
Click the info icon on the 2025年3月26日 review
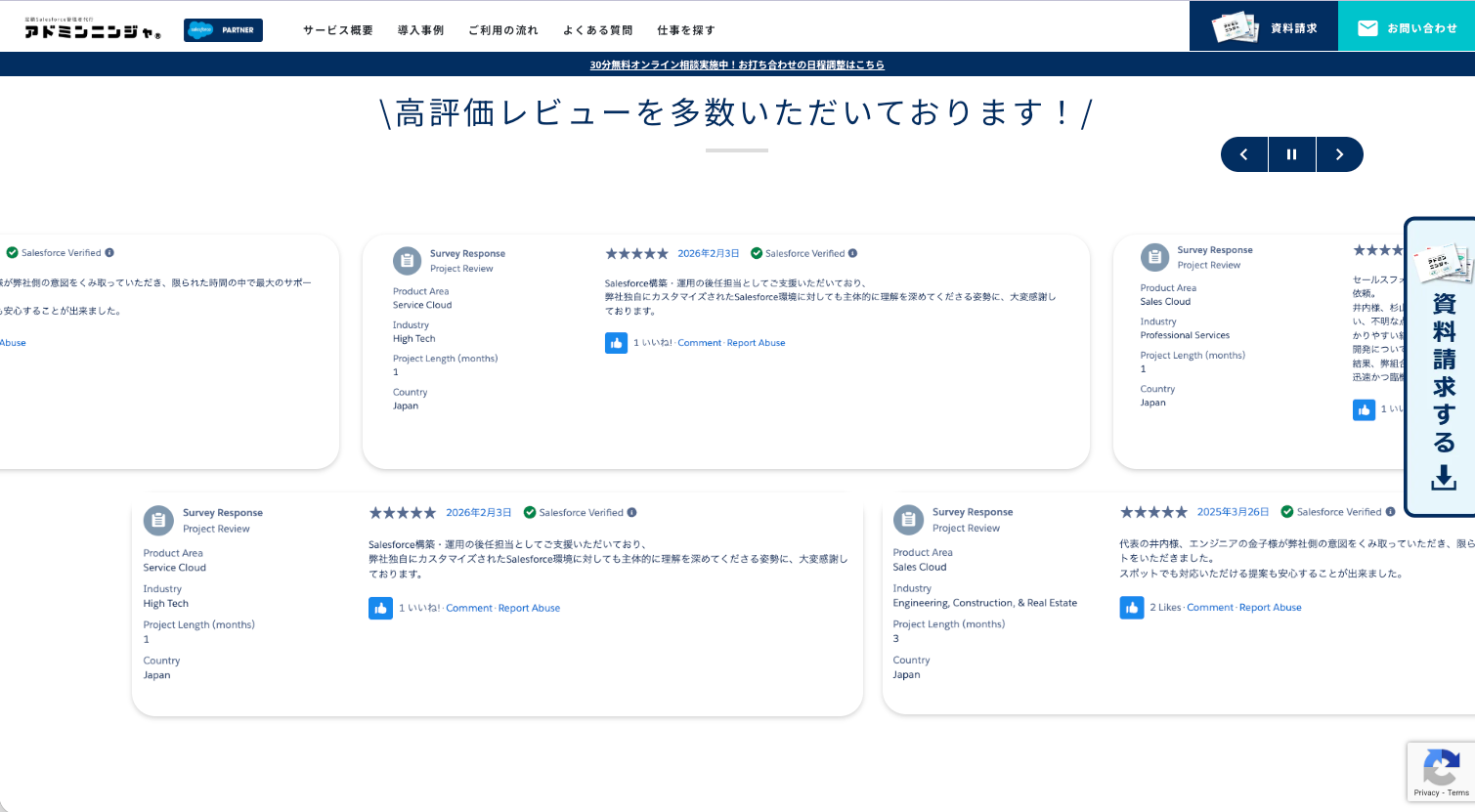[x=1391, y=512]
